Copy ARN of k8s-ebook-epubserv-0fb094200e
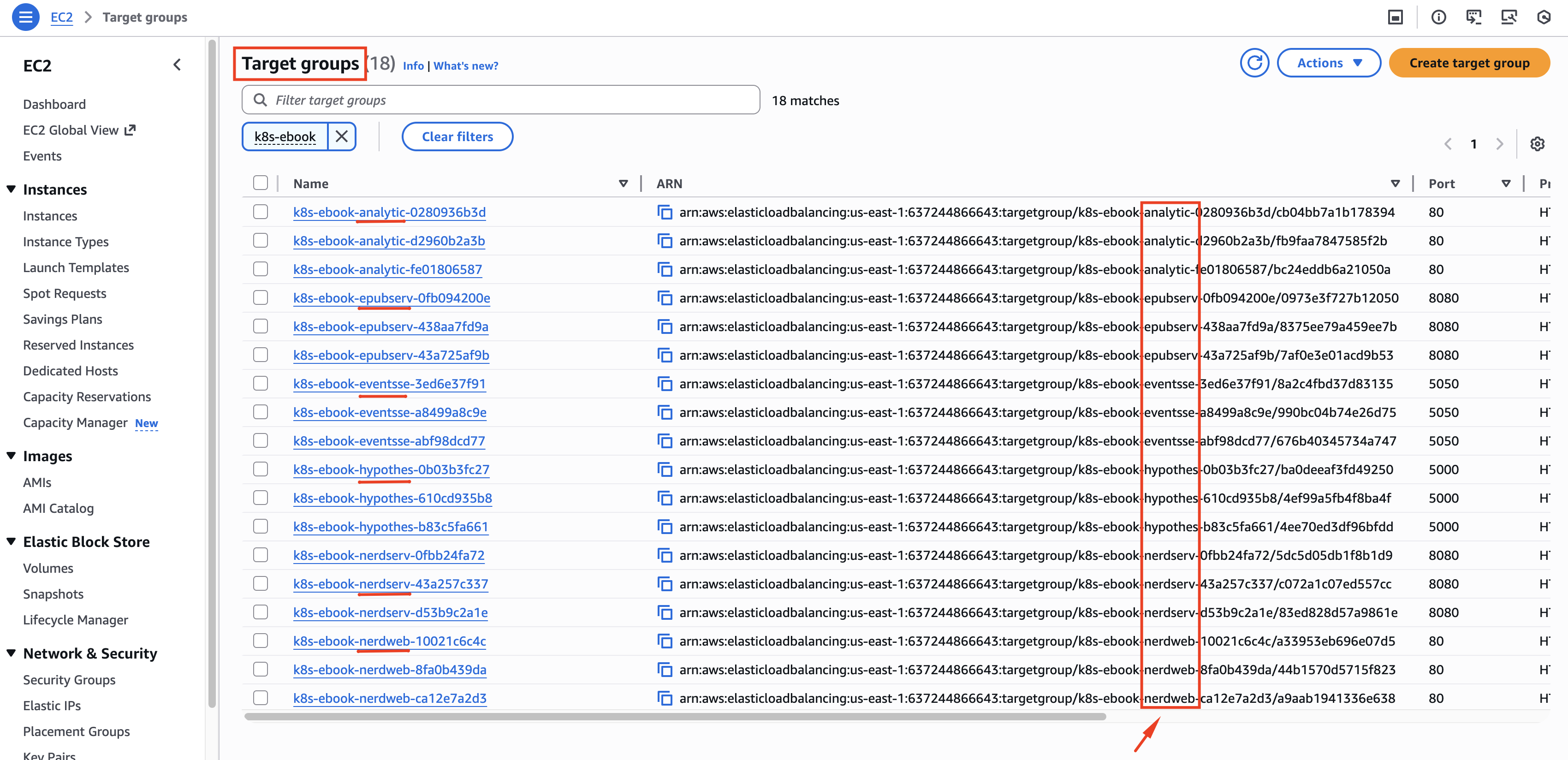 click(665, 298)
